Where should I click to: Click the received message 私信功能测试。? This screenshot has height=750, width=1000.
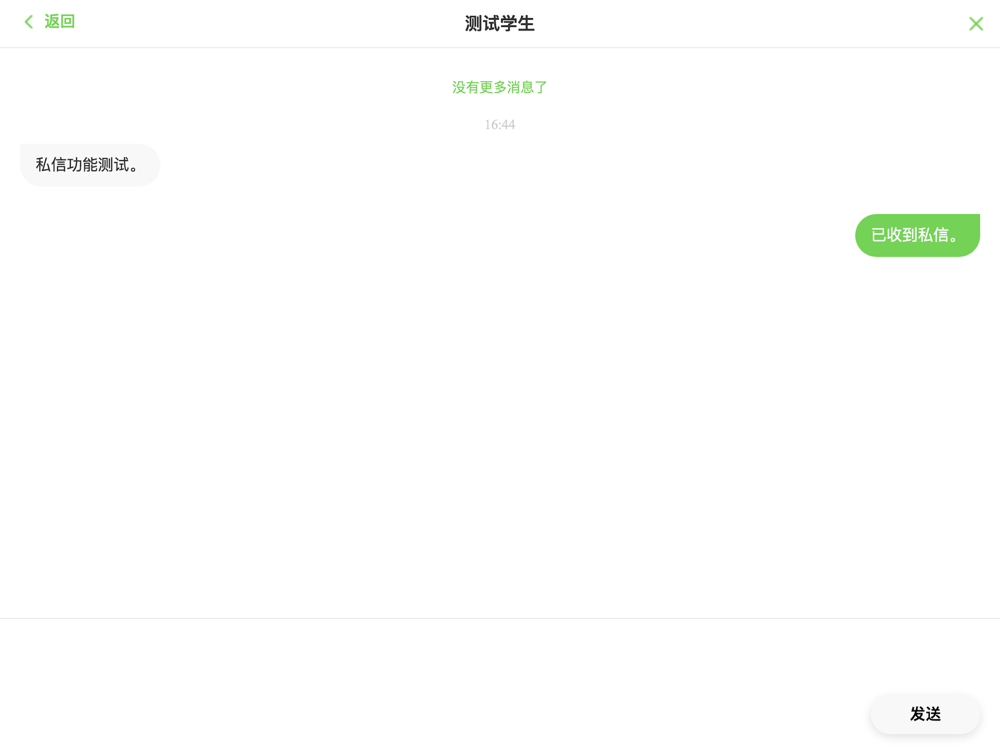point(87,165)
